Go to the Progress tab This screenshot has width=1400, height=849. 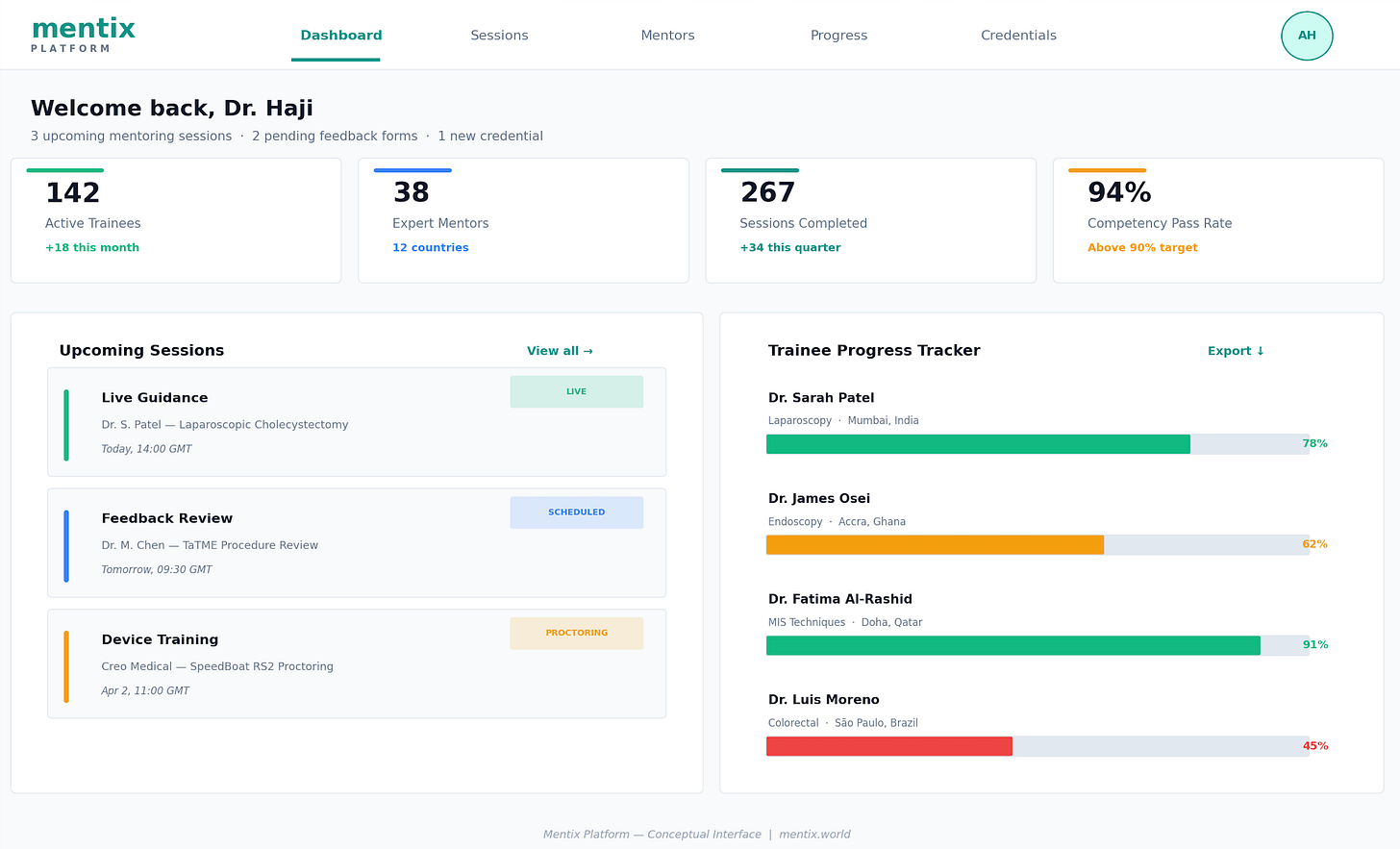(x=838, y=36)
